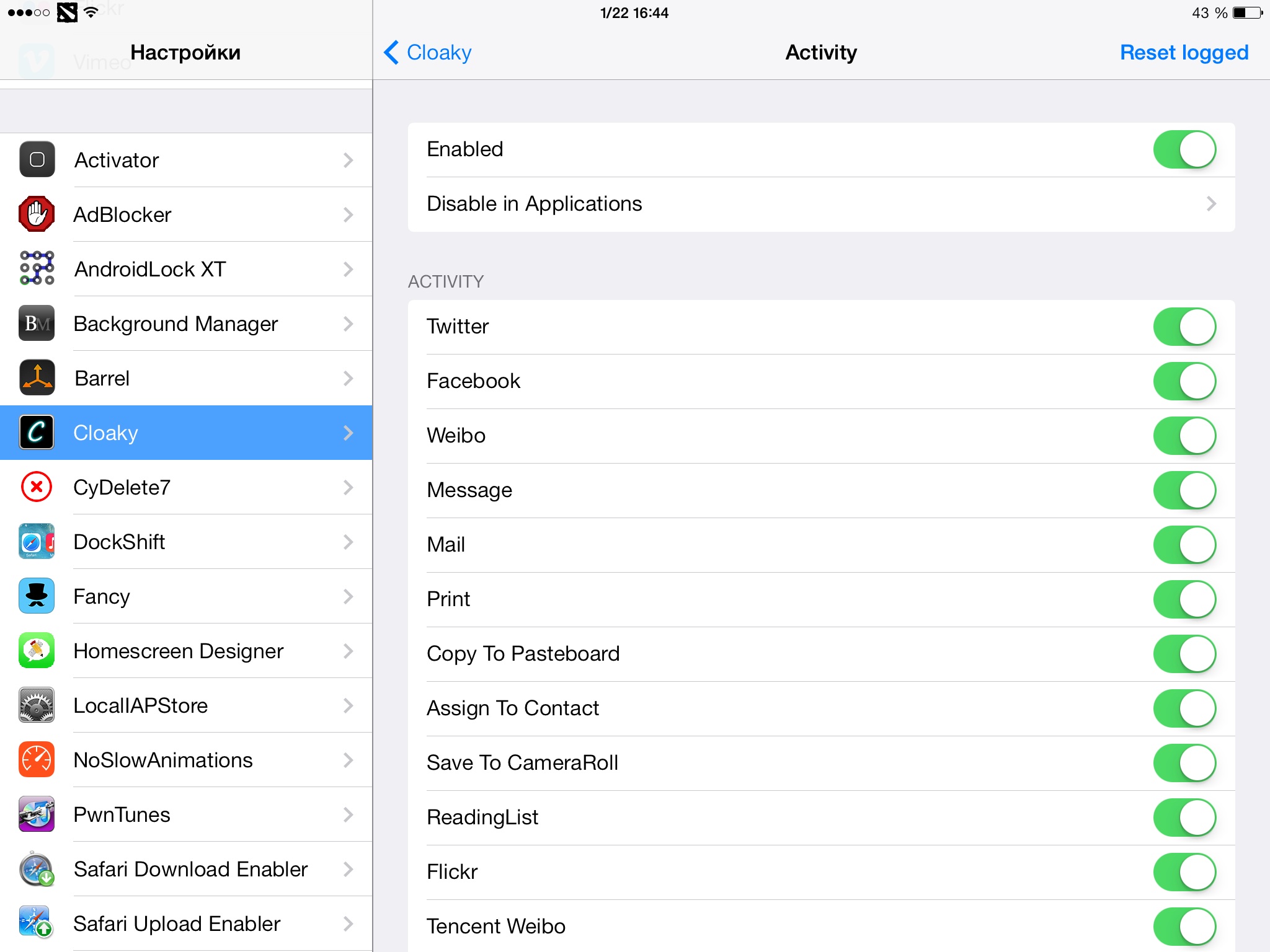Tap the Reset logged button
The image size is (1270, 952).
point(1184,53)
